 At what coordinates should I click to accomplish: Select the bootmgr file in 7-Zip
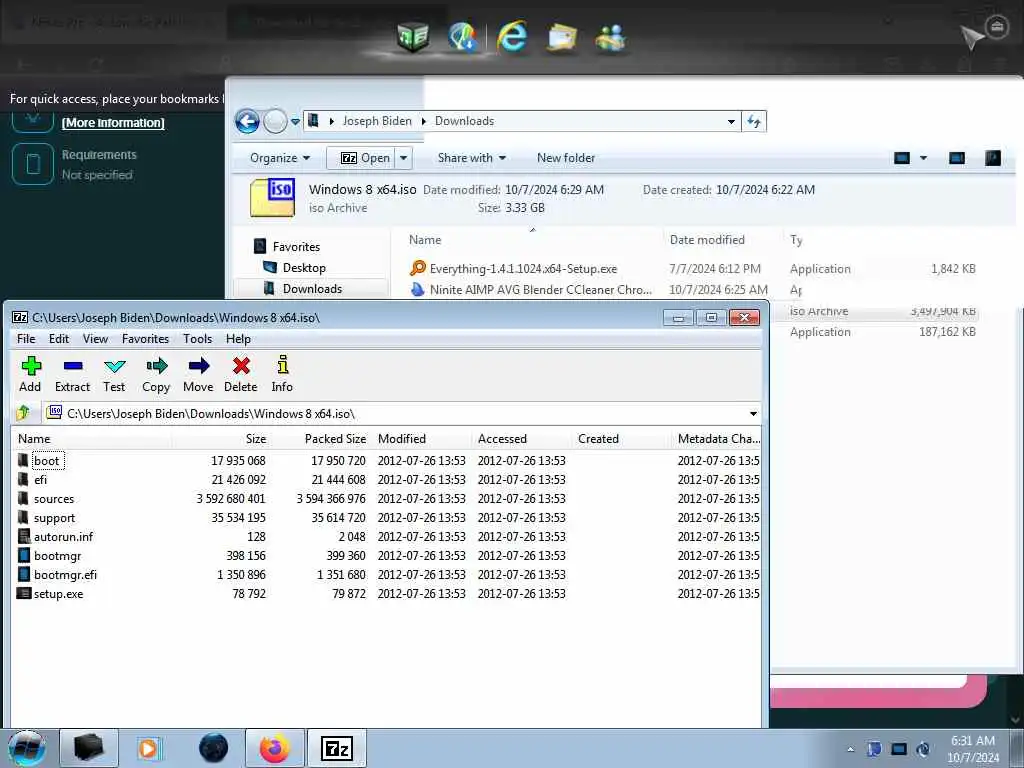[57, 556]
